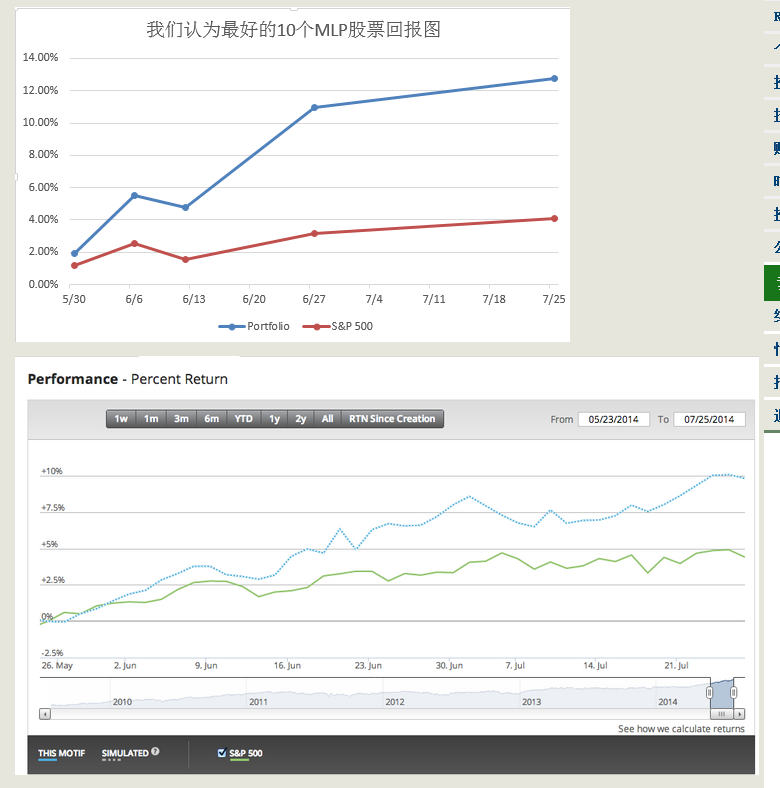Click RTN Since Creation button
The height and width of the screenshot is (788, 780).
(392, 419)
